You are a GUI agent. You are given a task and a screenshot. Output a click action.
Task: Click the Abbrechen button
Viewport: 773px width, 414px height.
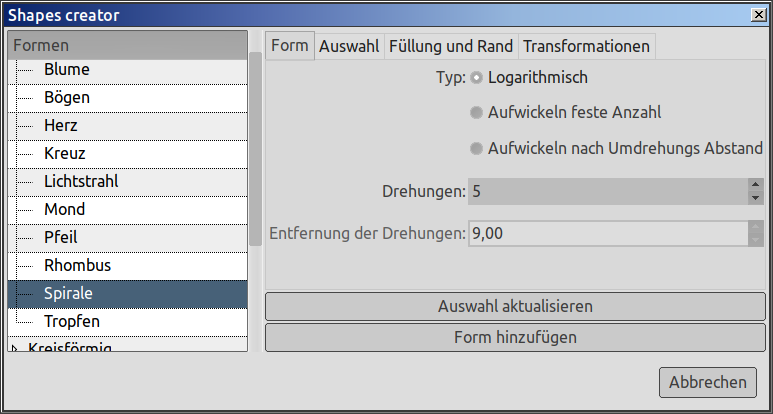click(707, 382)
